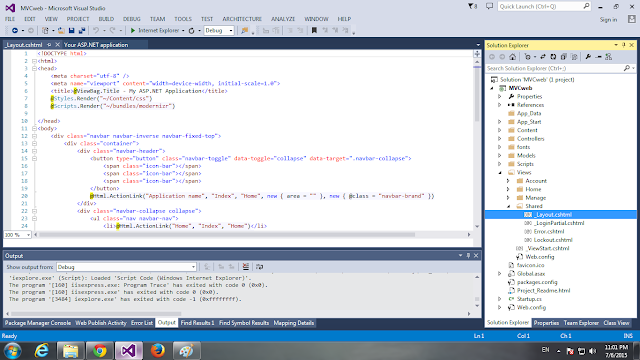Expand the References node
The width and height of the screenshot is (640, 360).
(500, 105)
